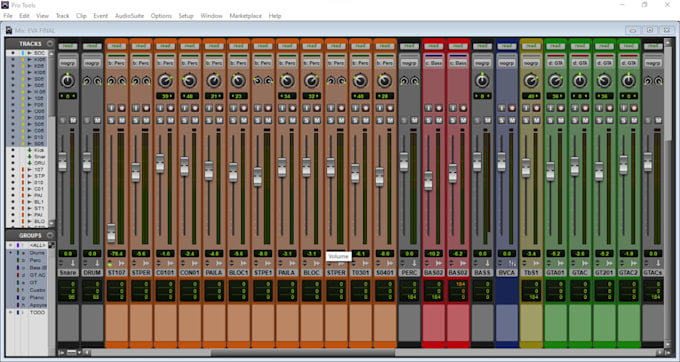This screenshot has width=680, height=362.
Task: Turn the pan knob on the GTA01 track
Action: (x=555, y=81)
